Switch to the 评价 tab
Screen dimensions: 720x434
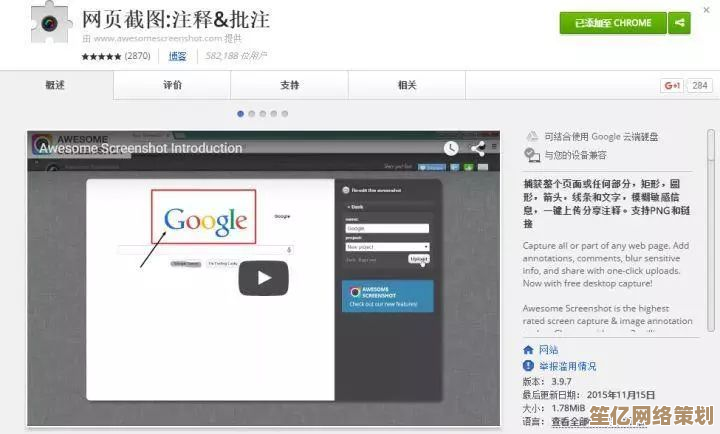tap(173, 86)
